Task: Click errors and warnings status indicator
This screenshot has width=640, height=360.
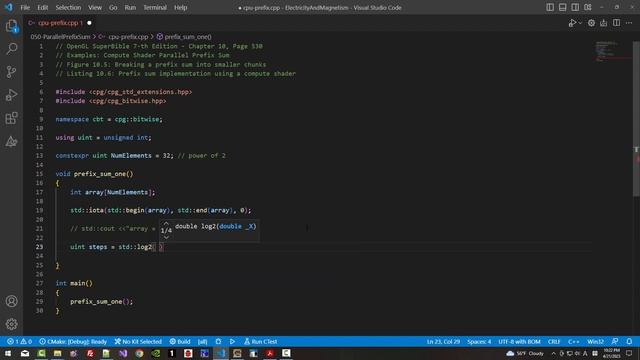Action: tap(19, 341)
